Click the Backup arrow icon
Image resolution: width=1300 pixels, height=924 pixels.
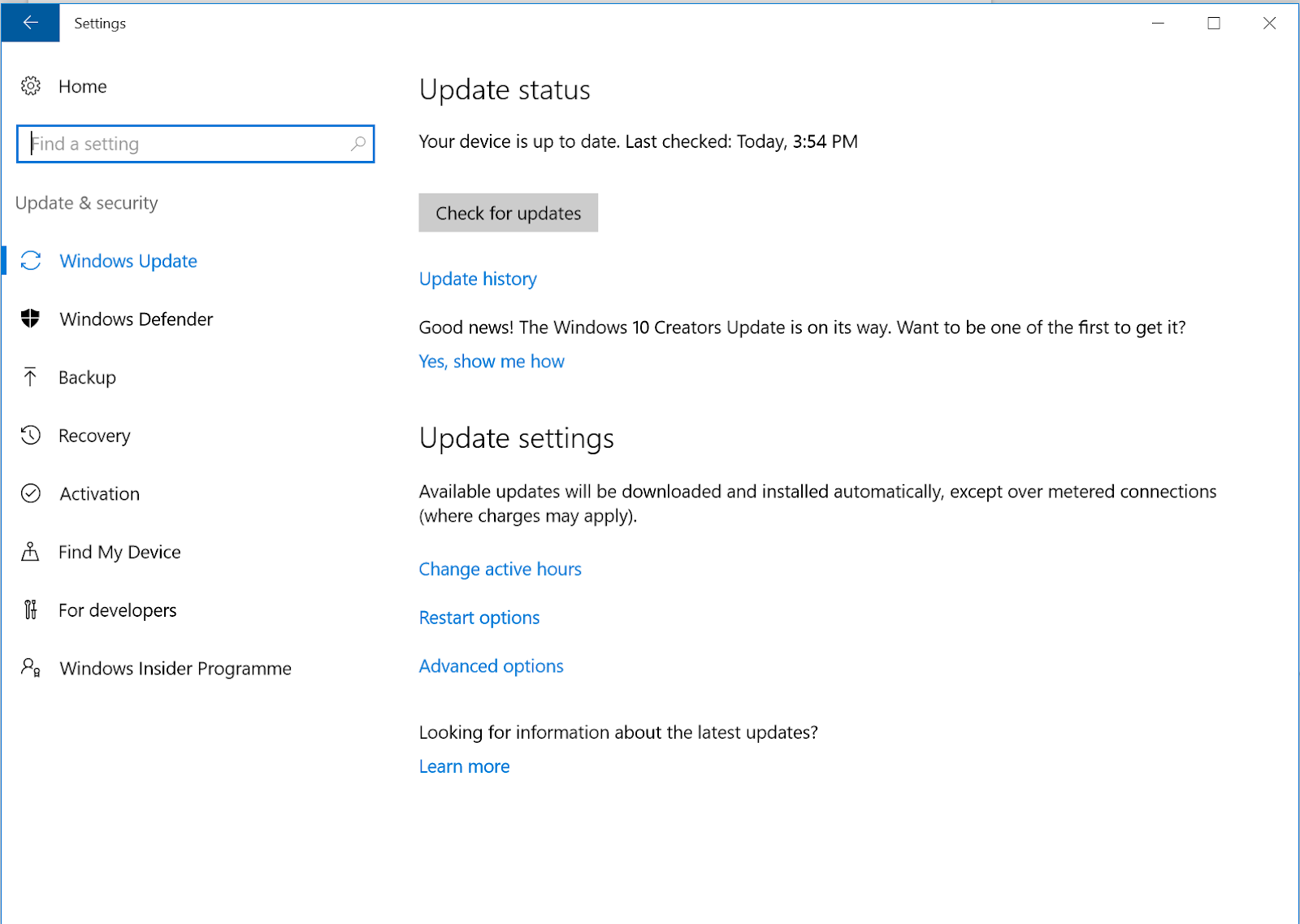[x=30, y=377]
